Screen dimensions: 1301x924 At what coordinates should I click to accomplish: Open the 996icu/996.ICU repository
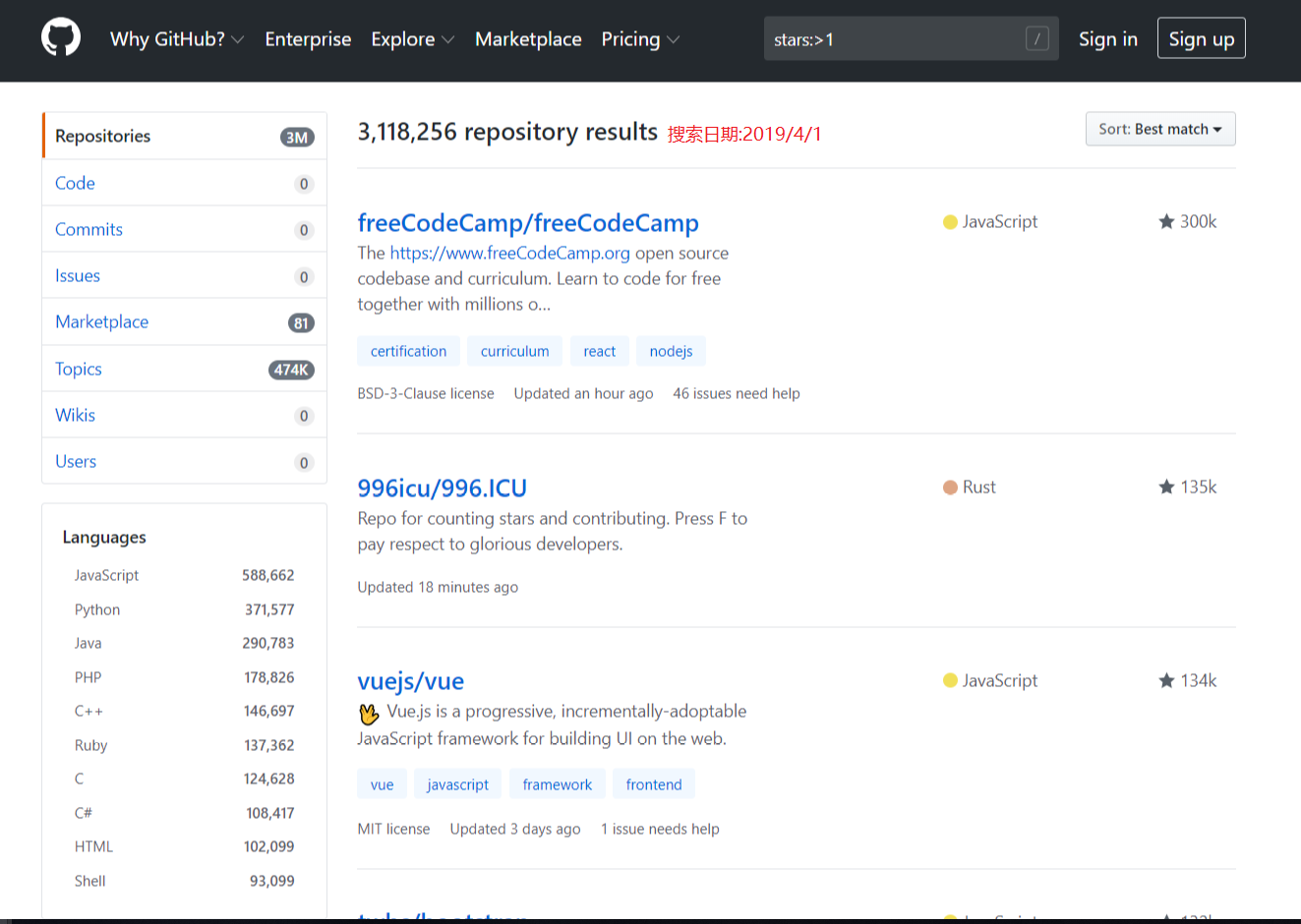tap(443, 489)
